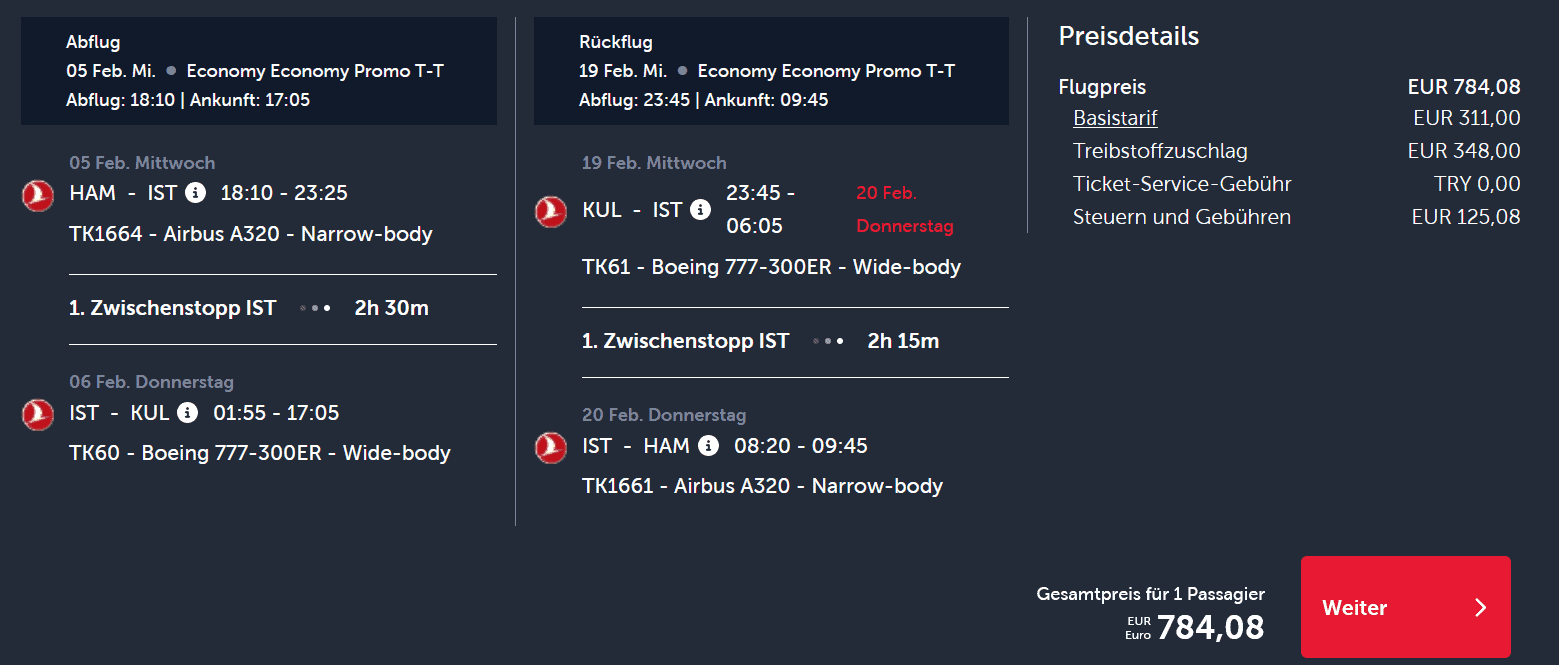The height and width of the screenshot is (665, 1559).
Task: Click Turkish Airlines logo beside flight TK1664
Action: pyautogui.click(x=38, y=196)
